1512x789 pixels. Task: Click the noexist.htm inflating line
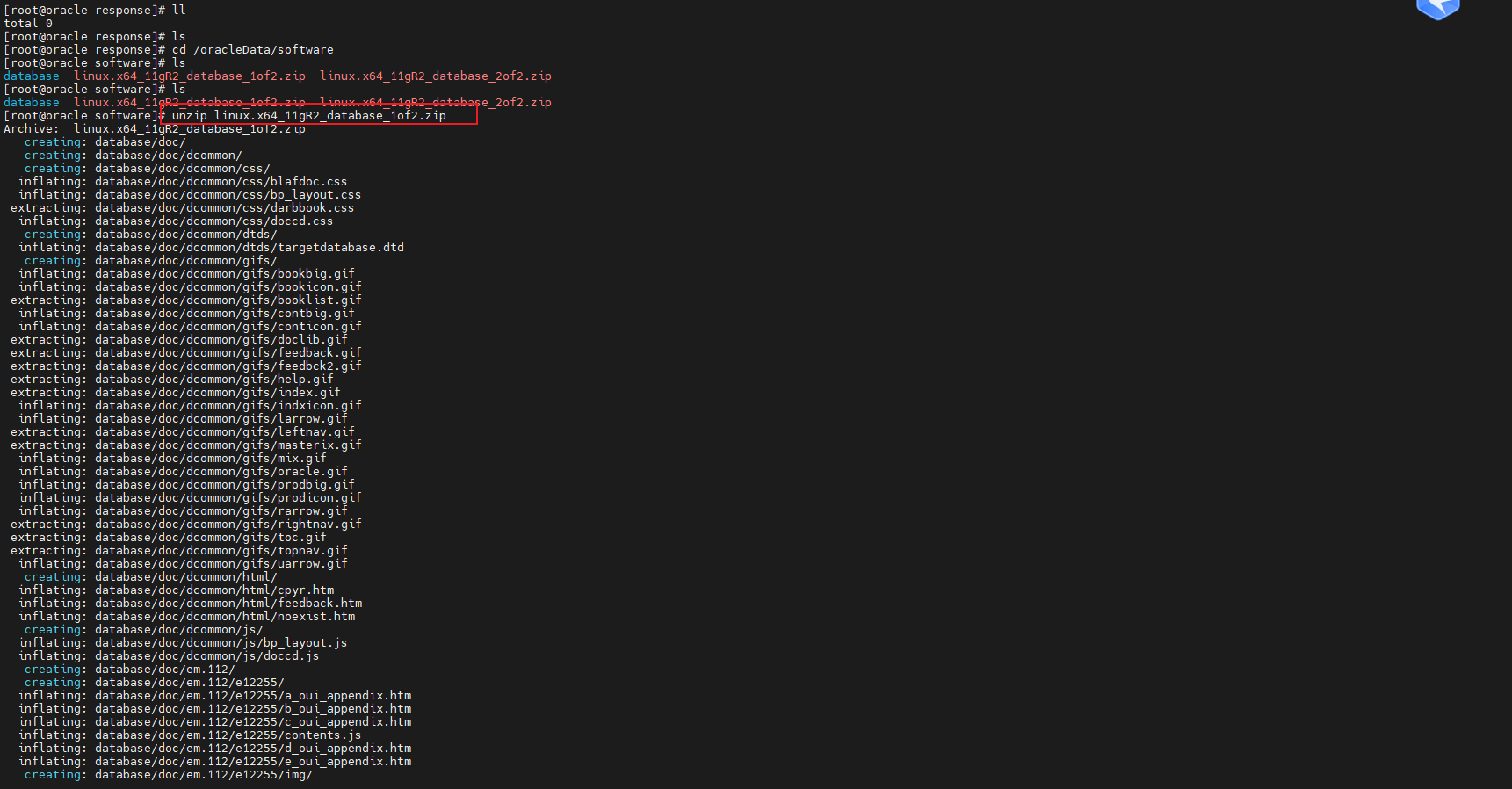click(x=187, y=617)
